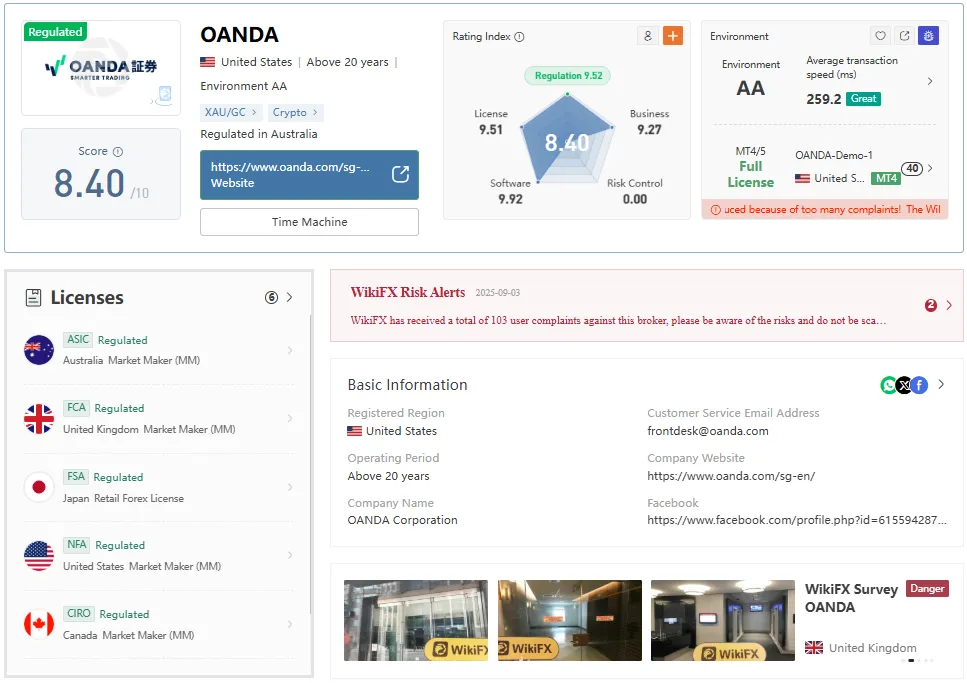Click the Facebook social icon

pos(919,385)
